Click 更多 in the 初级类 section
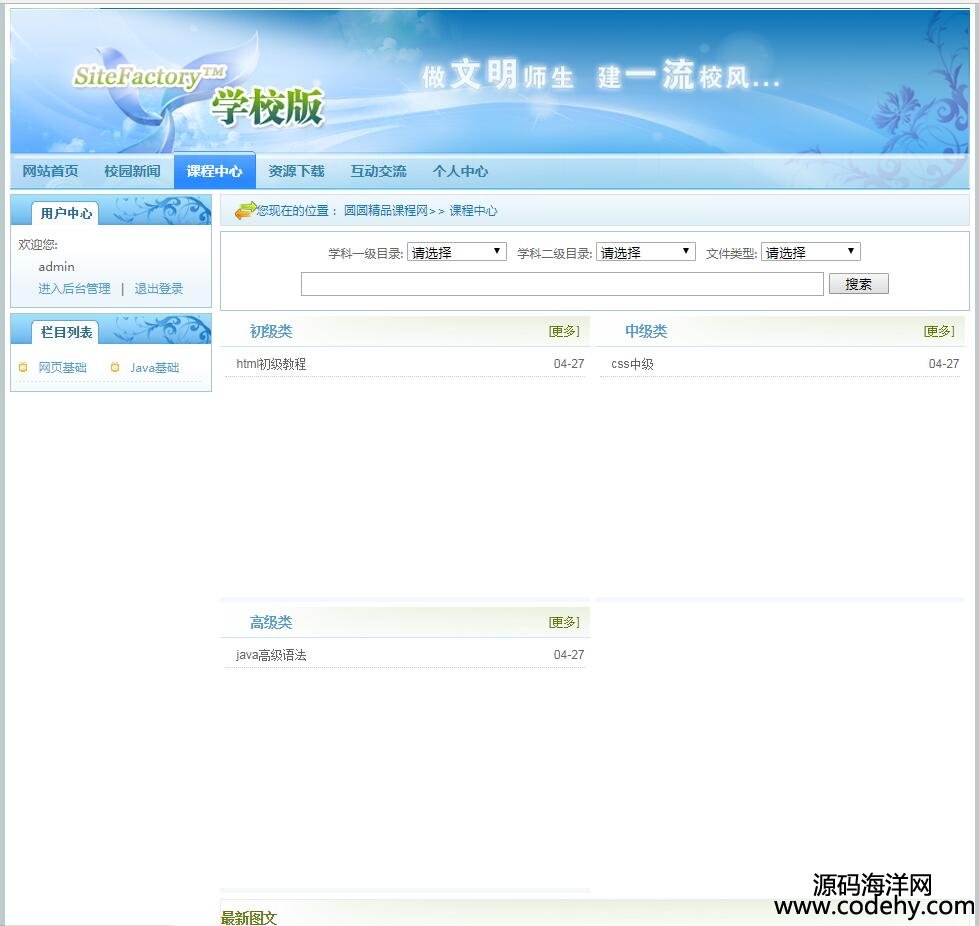Viewport: 979px width, 926px height. coord(564,331)
